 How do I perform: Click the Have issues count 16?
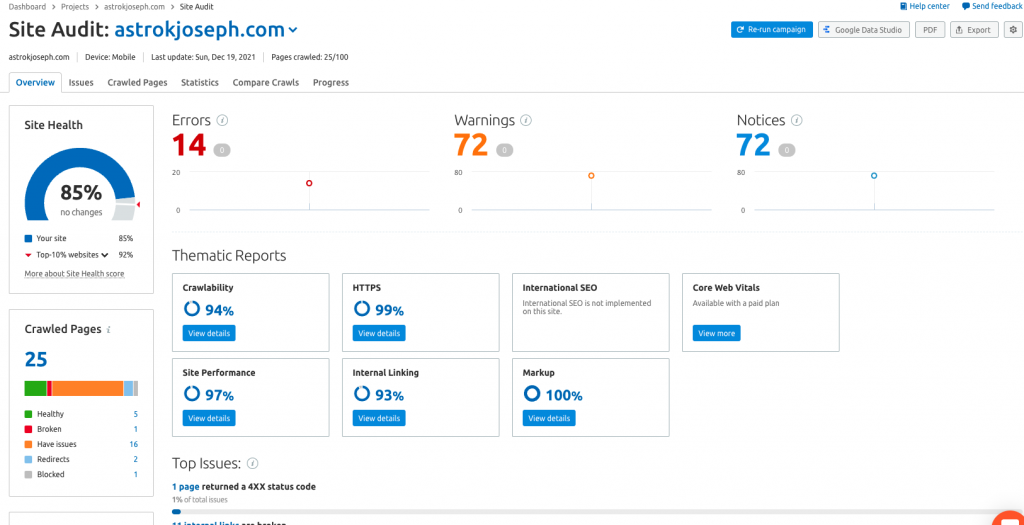tap(134, 444)
